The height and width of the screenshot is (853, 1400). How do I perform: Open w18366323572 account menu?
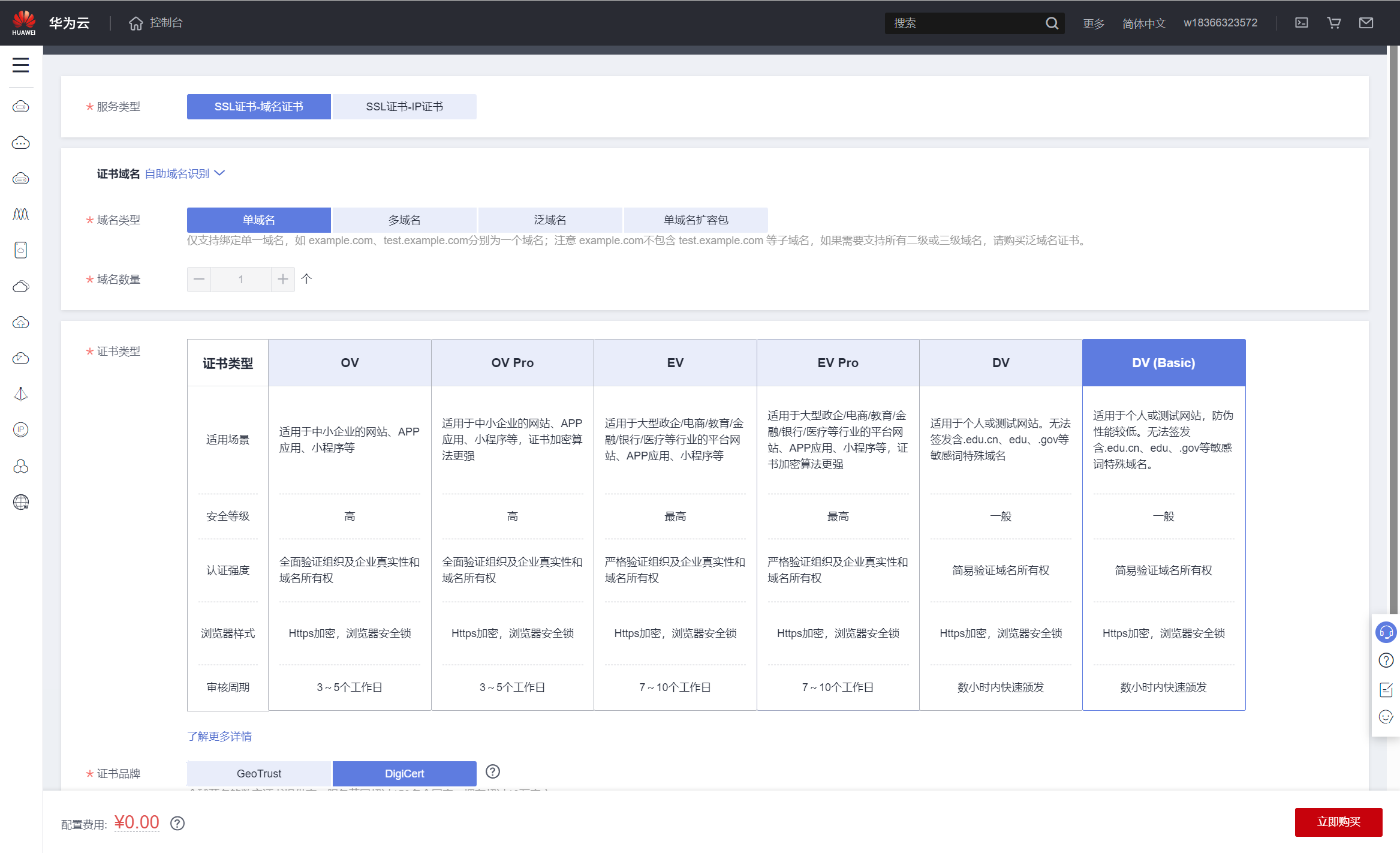coord(1220,23)
